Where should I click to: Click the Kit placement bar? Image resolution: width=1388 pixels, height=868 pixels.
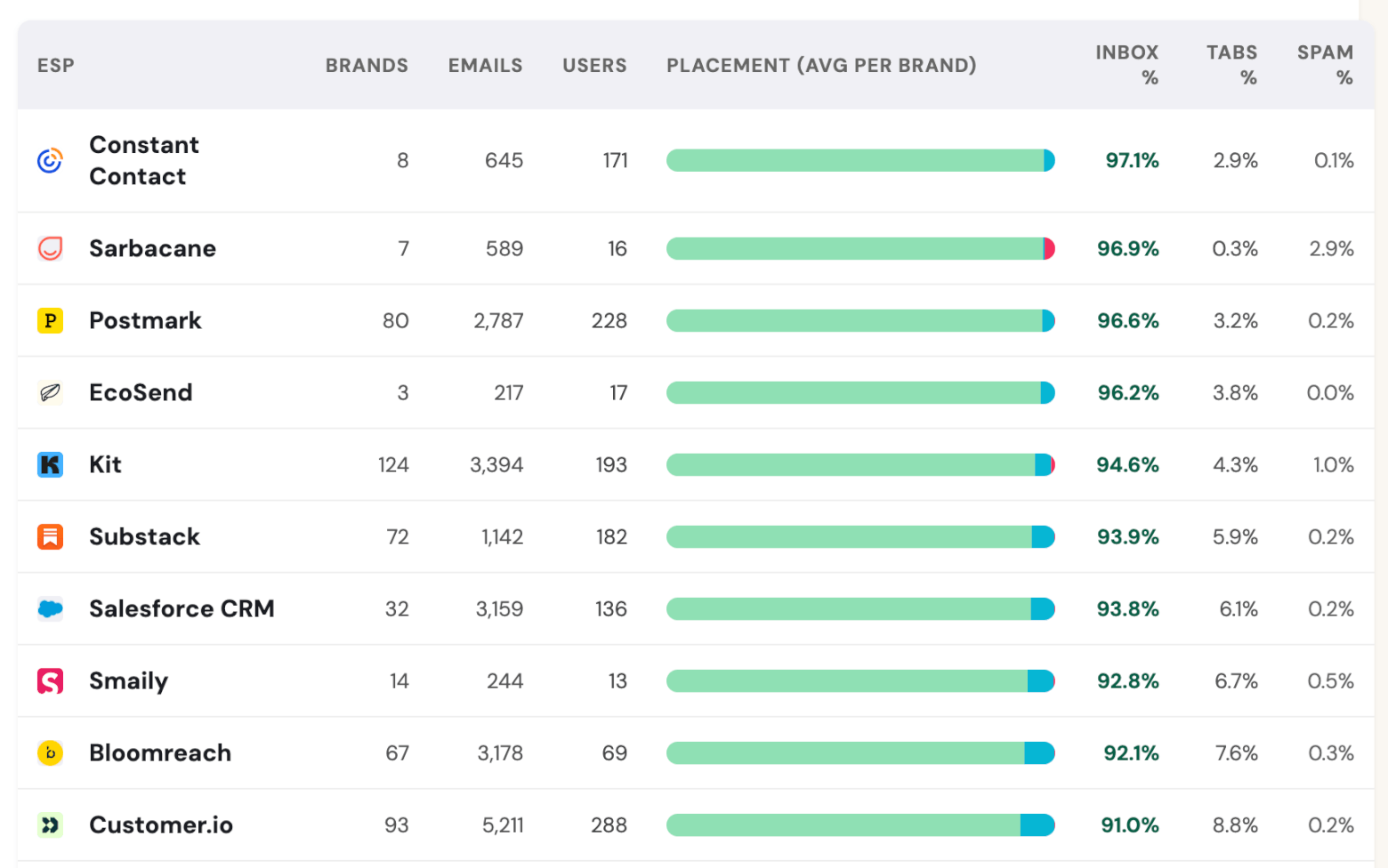pos(860,464)
